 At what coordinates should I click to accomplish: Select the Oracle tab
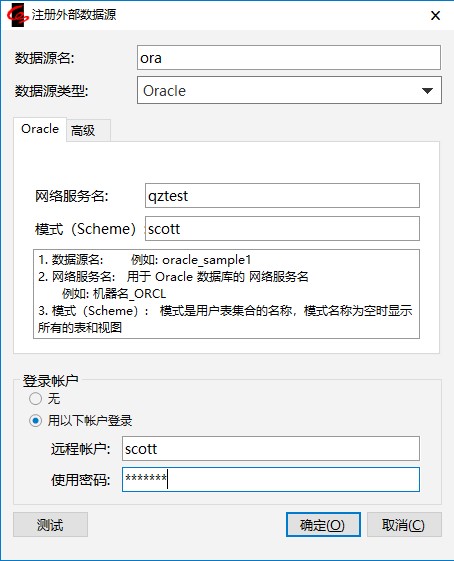click(x=40, y=129)
